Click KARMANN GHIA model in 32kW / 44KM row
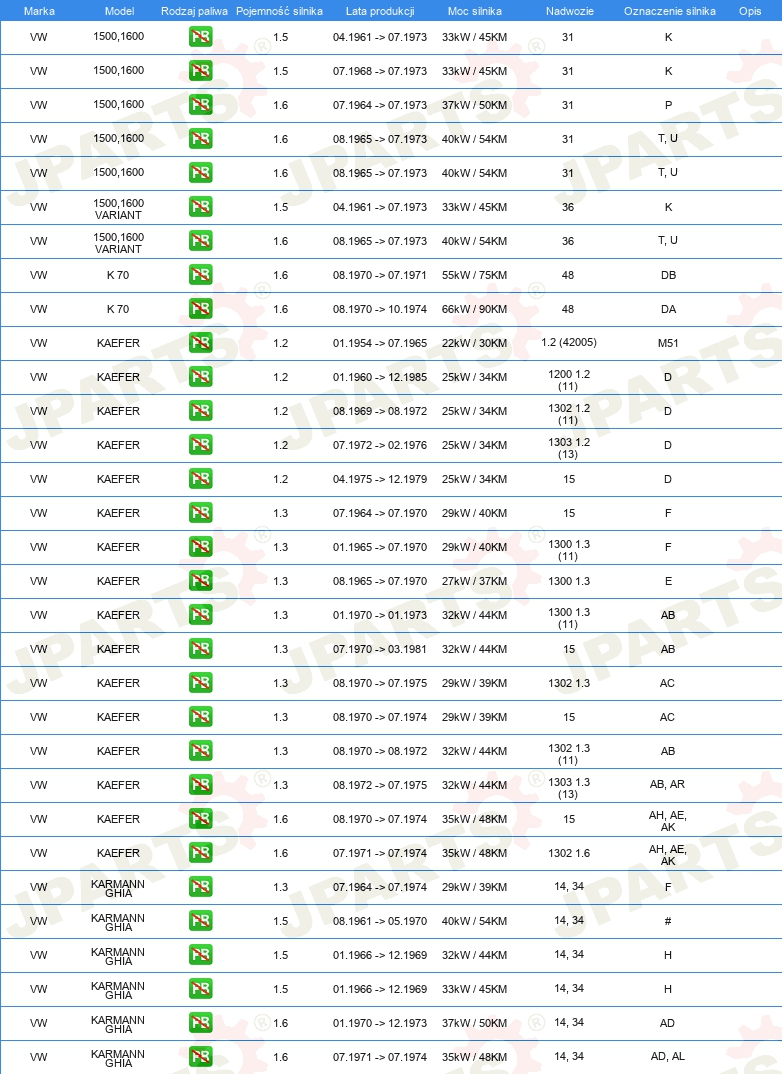The height and width of the screenshot is (1074, 782). [118, 956]
